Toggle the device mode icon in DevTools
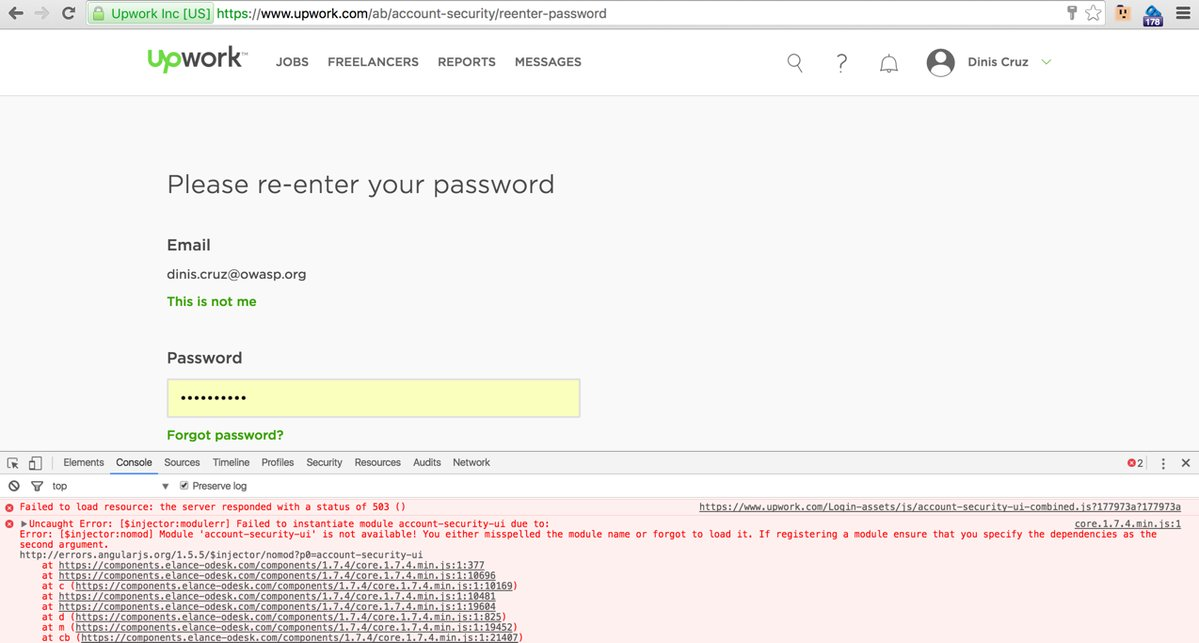1199x643 pixels. coord(35,463)
